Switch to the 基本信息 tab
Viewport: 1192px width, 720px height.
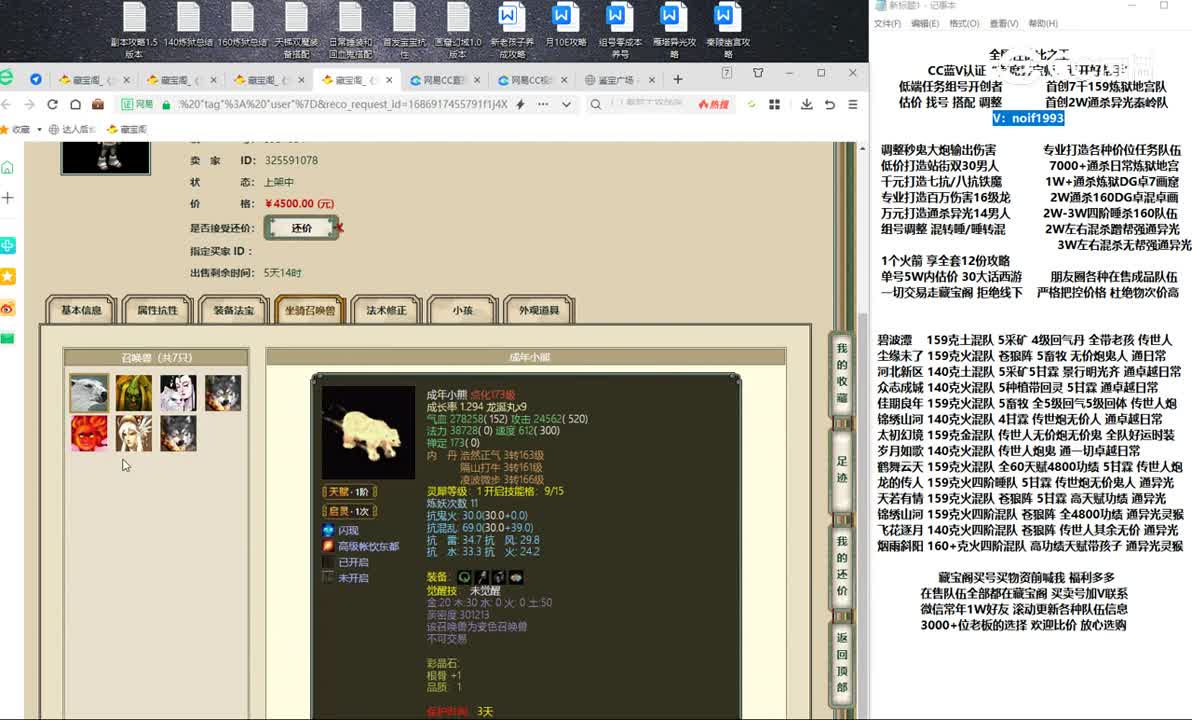pos(81,310)
